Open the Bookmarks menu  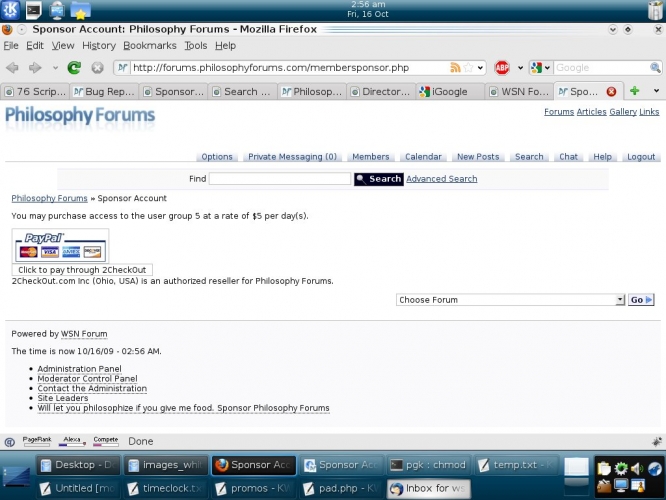coord(149,46)
